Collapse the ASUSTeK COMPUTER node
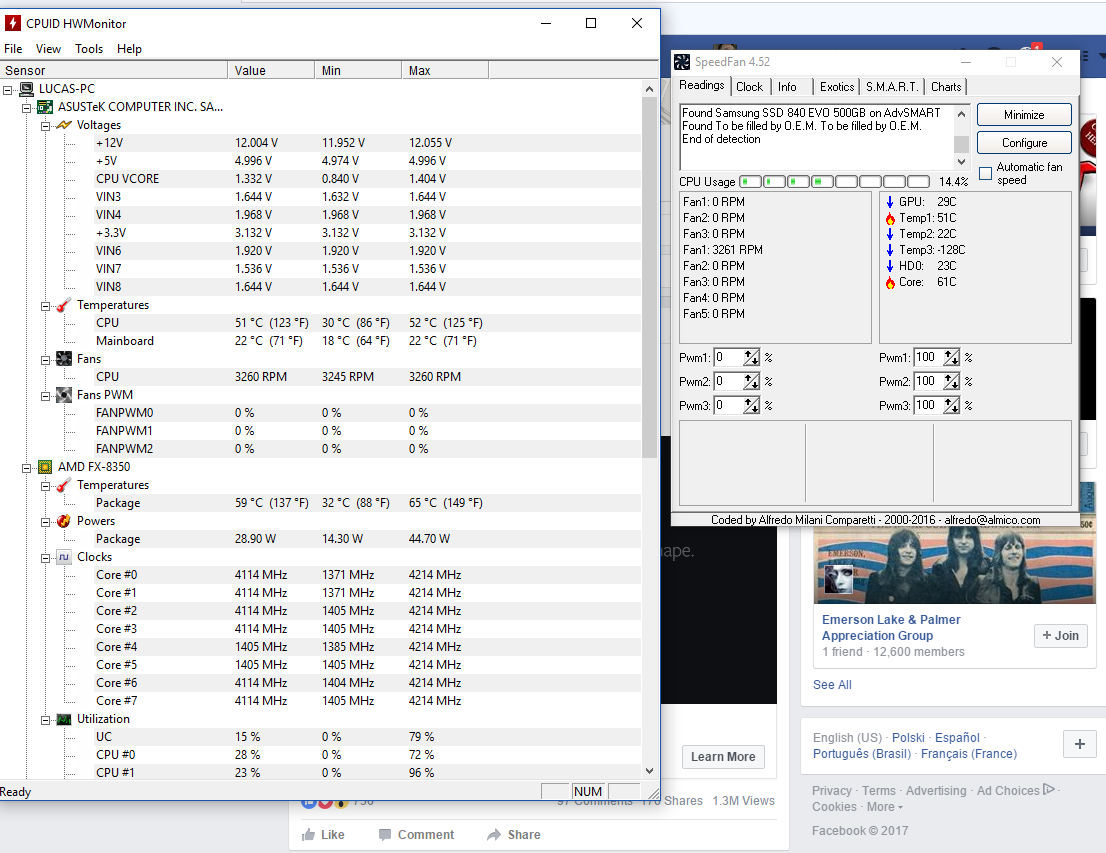 (26, 108)
